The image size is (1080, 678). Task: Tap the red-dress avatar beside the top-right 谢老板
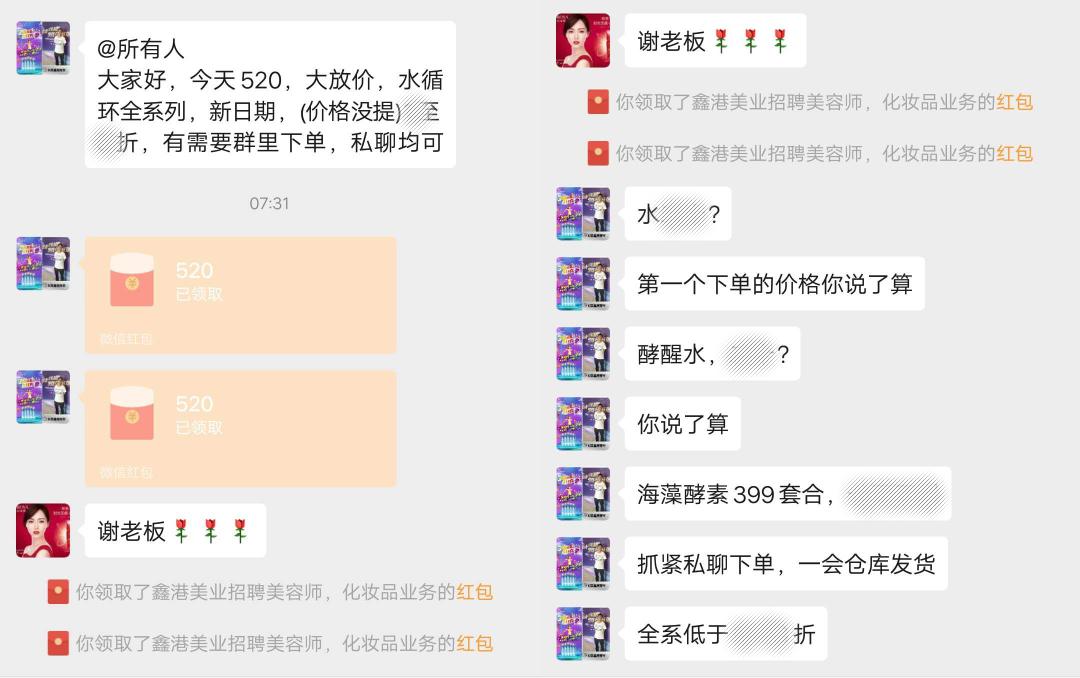[583, 40]
